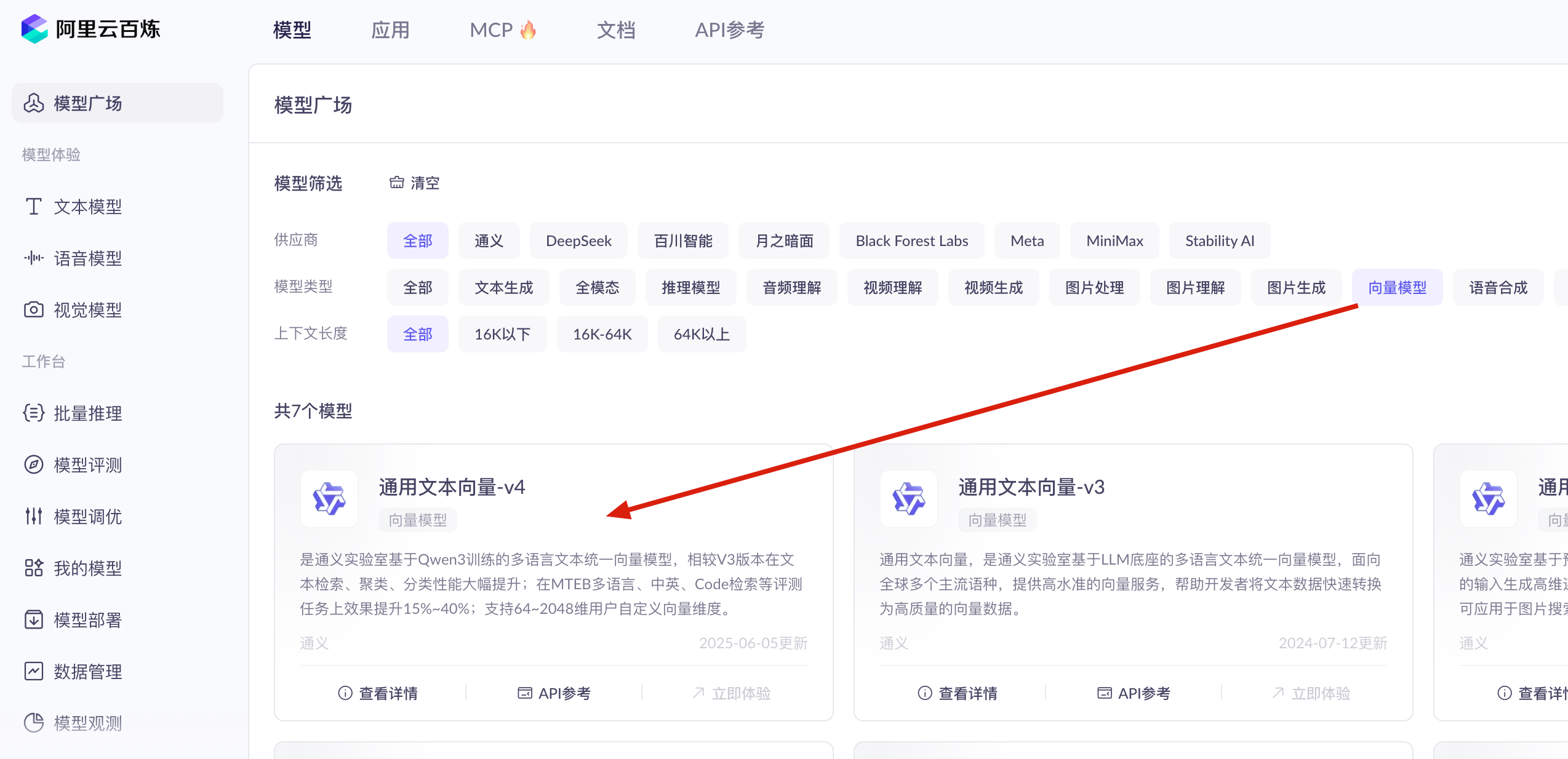Viewport: 1568px width, 759px height.
Task: Open 文本模型 from sidebar
Action: click(x=87, y=207)
